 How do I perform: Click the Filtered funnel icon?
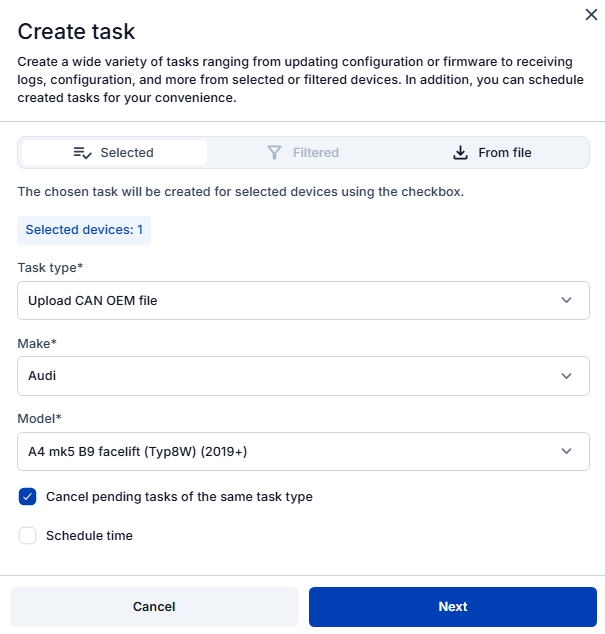pos(274,153)
